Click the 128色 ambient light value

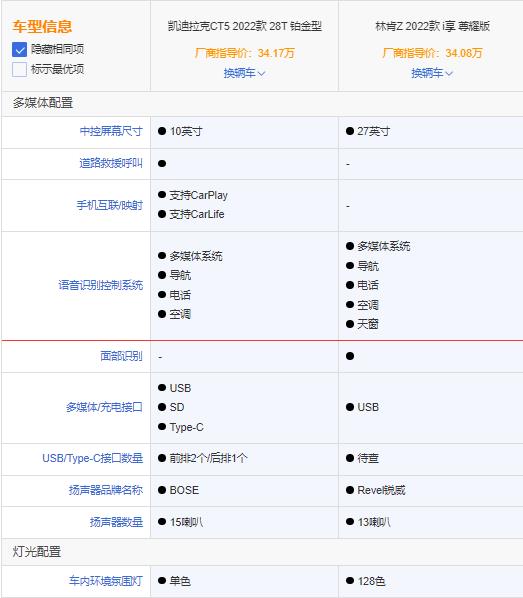371,581
